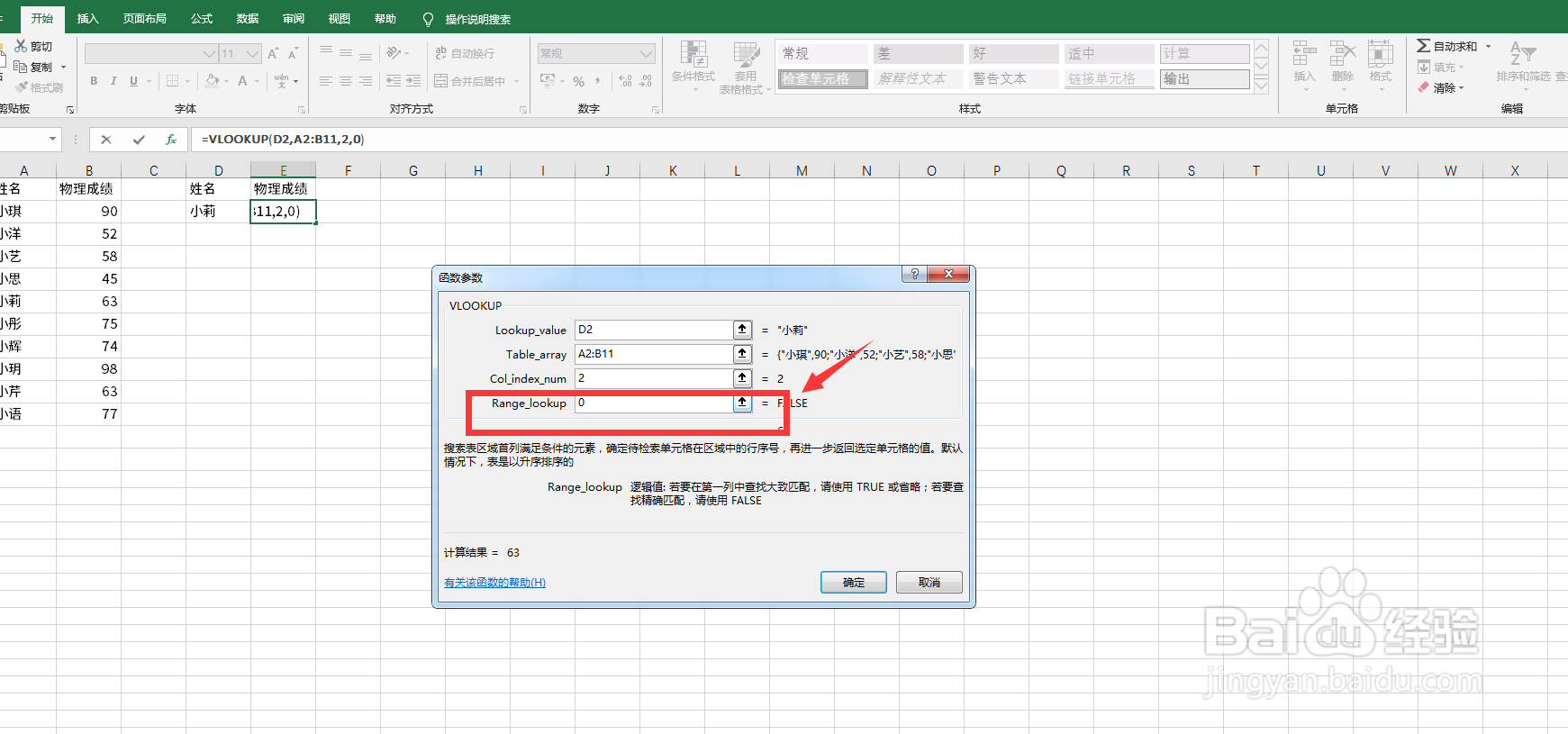Open Font settings dialog launcher
This screenshot has width=1568, height=734.
302,110
